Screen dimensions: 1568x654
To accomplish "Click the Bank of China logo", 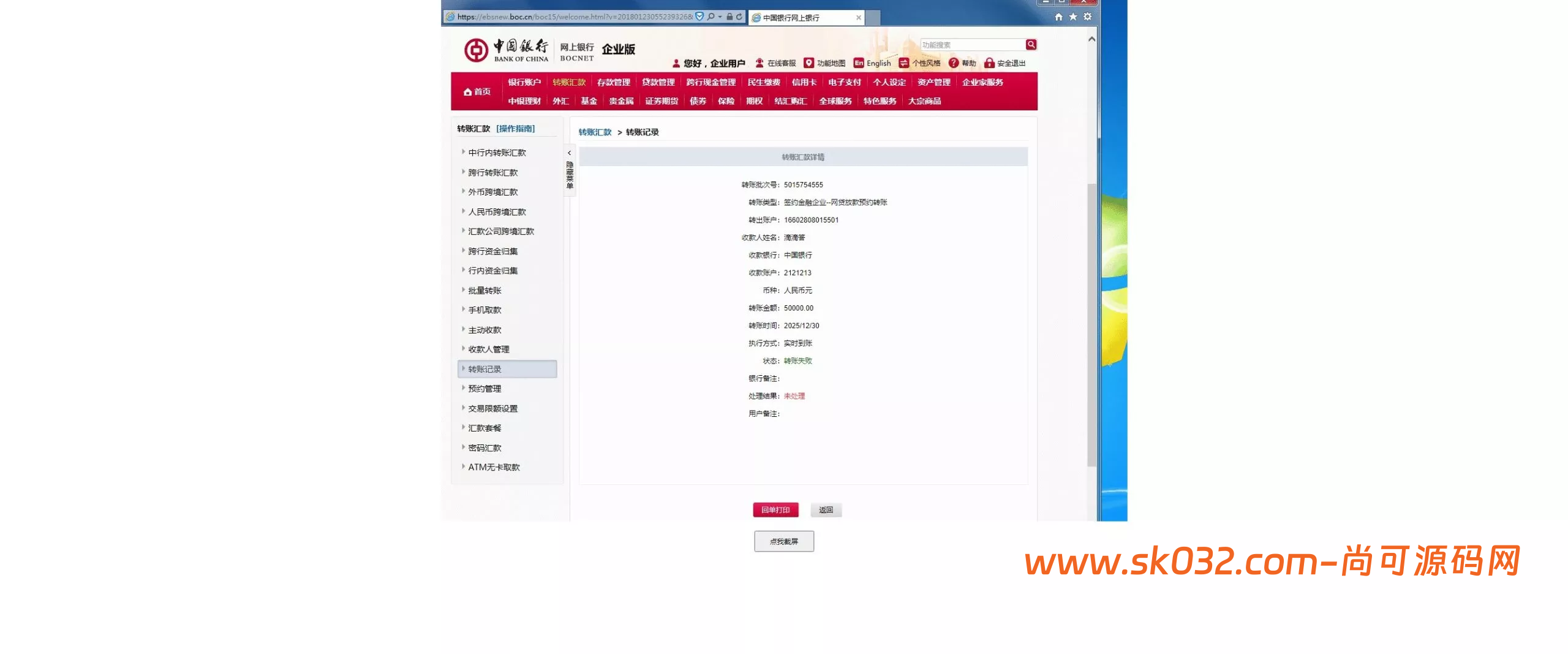I will 478,50.
